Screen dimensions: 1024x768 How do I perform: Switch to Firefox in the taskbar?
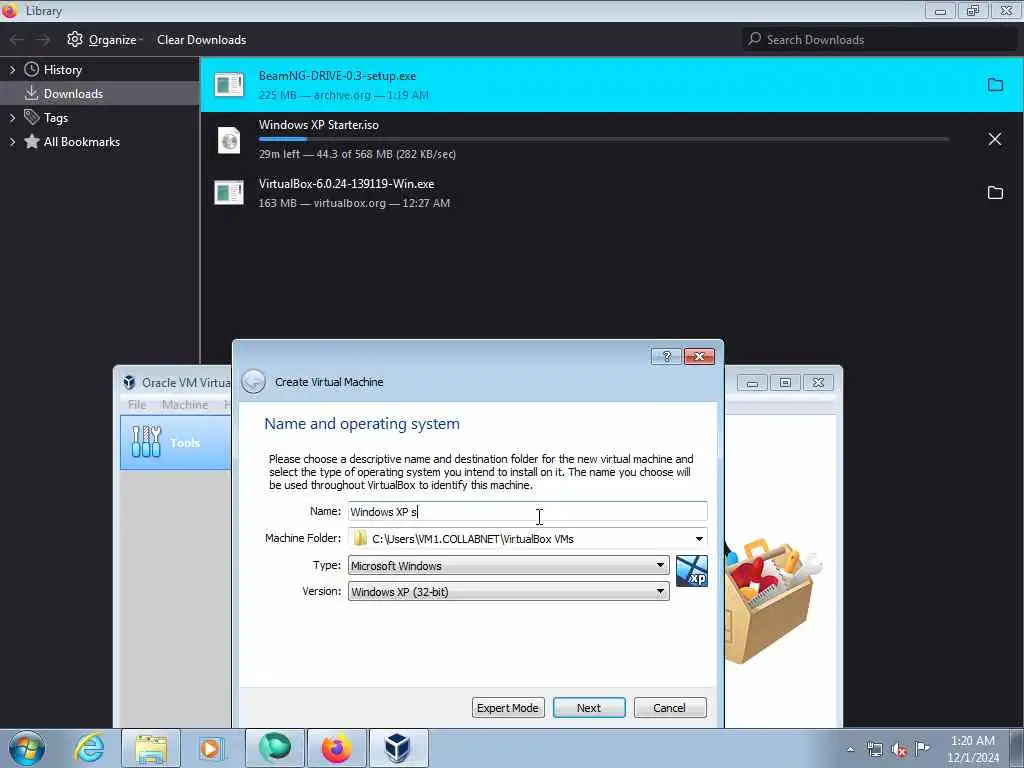tap(336, 748)
